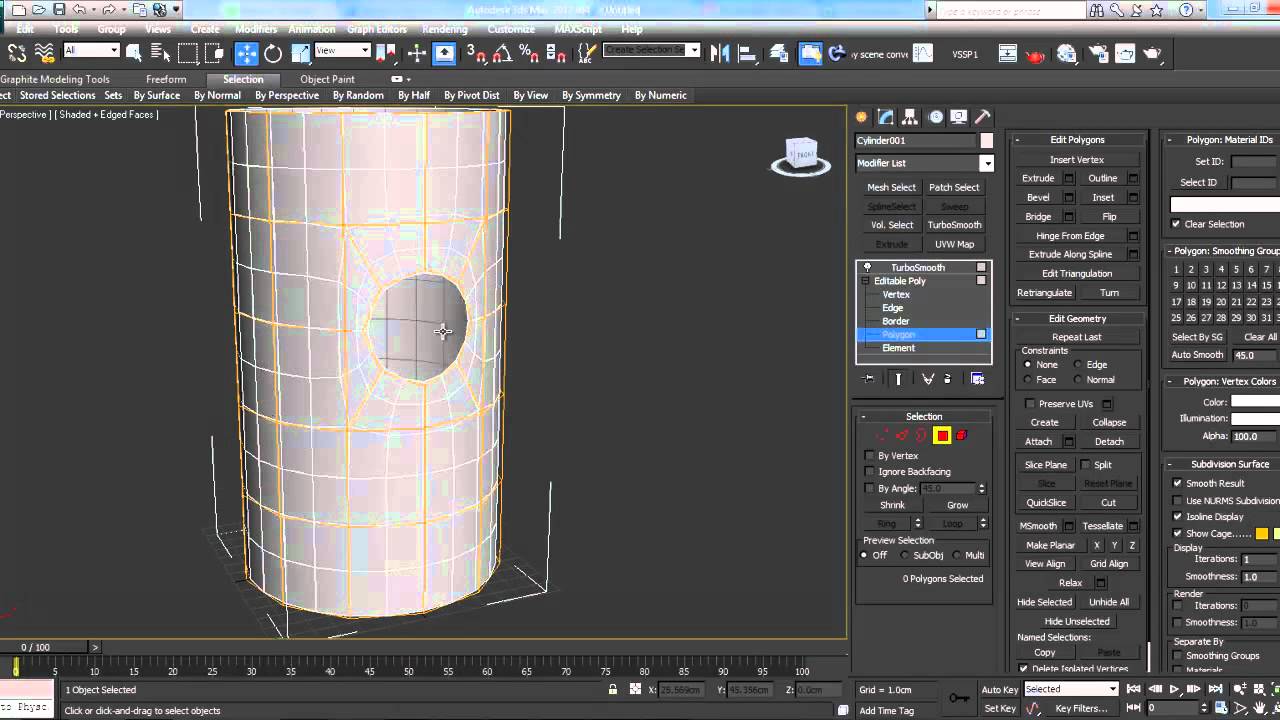Open the Customize menu
The width and height of the screenshot is (1280, 720).
tap(511, 29)
